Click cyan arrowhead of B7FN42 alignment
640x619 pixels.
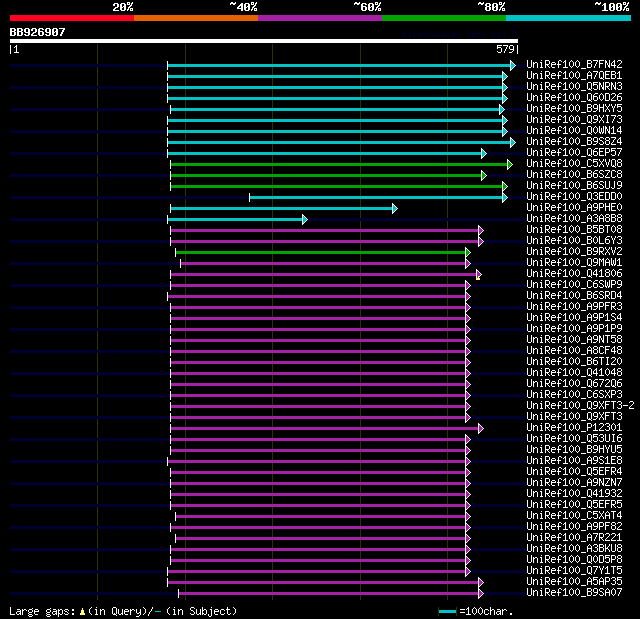pos(513,65)
